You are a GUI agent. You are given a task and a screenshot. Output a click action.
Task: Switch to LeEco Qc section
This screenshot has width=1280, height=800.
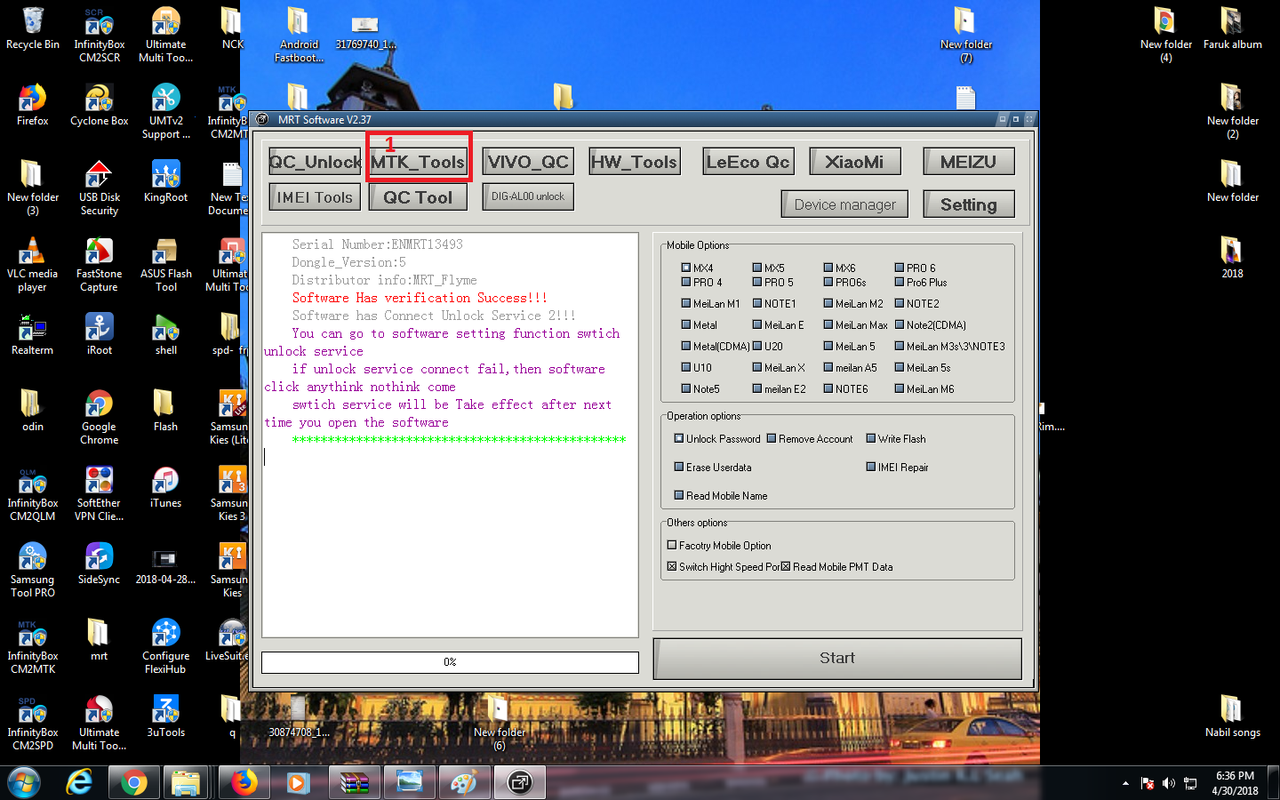tap(748, 162)
